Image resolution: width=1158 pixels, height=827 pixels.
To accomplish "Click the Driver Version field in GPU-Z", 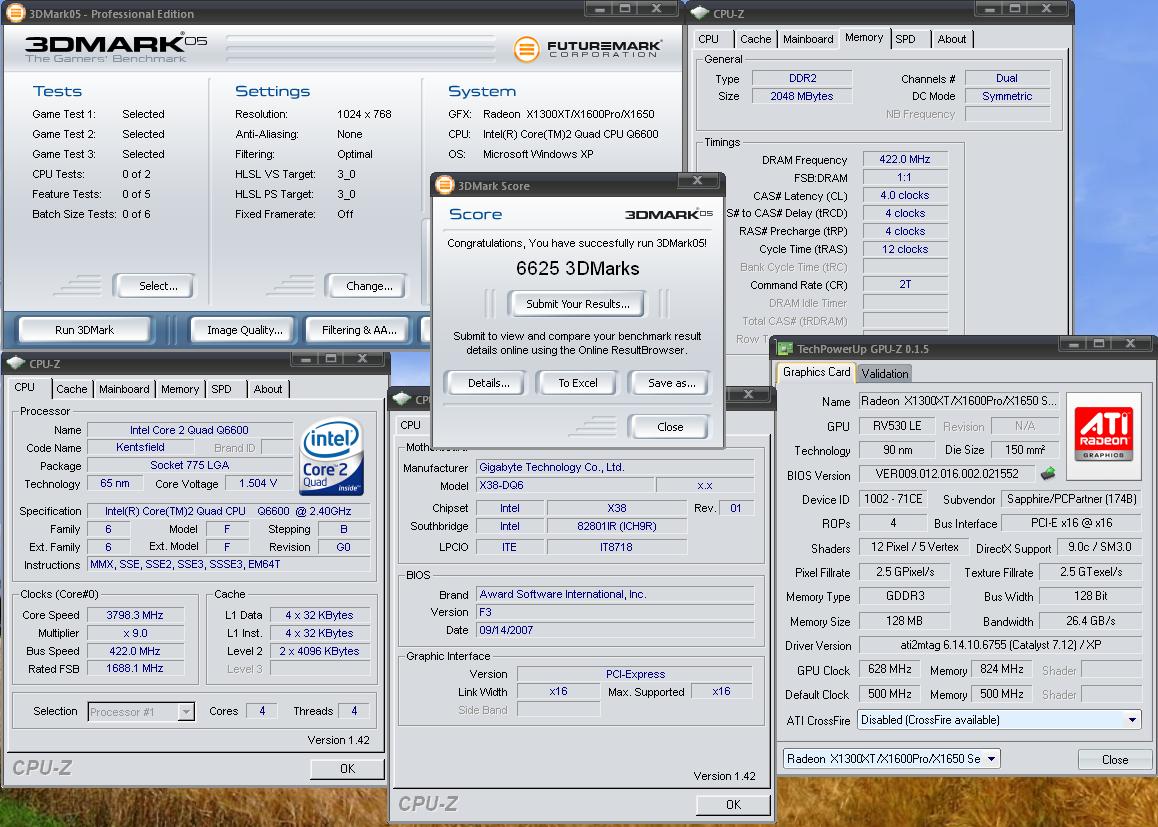I will coord(1000,645).
